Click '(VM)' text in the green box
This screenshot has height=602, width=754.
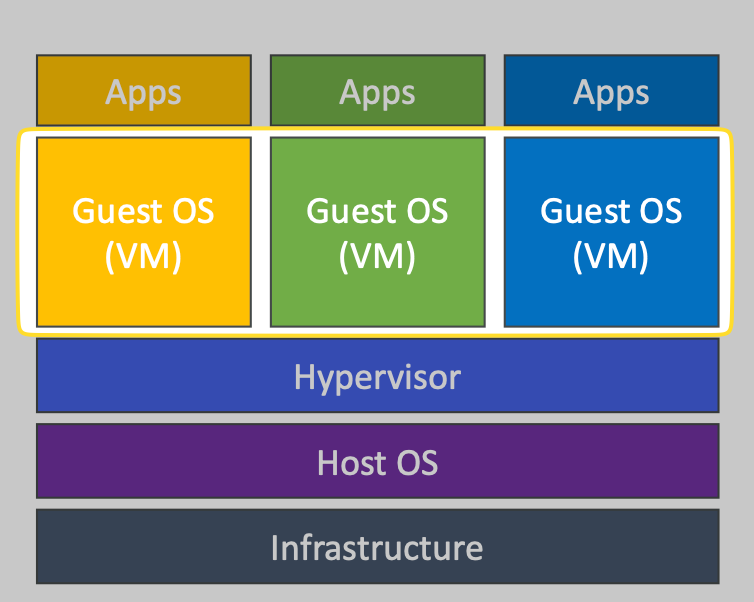[x=377, y=256]
